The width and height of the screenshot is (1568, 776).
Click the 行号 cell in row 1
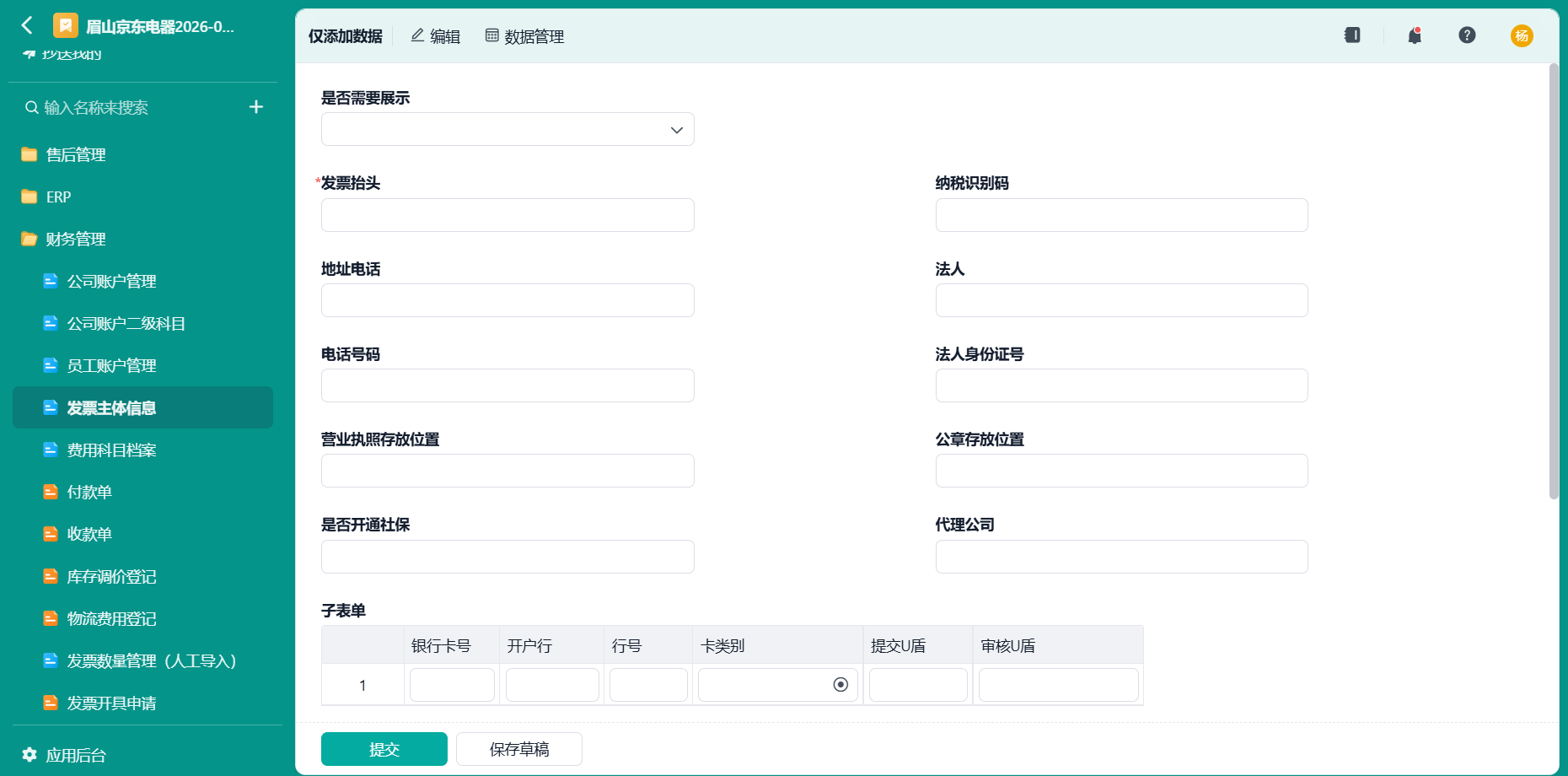click(648, 685)
